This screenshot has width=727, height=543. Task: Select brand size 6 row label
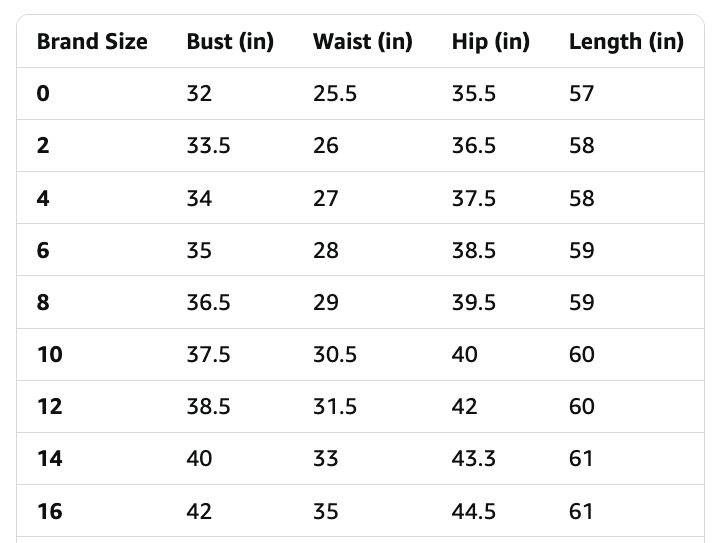pyautogui.click(x=43, y=250)
